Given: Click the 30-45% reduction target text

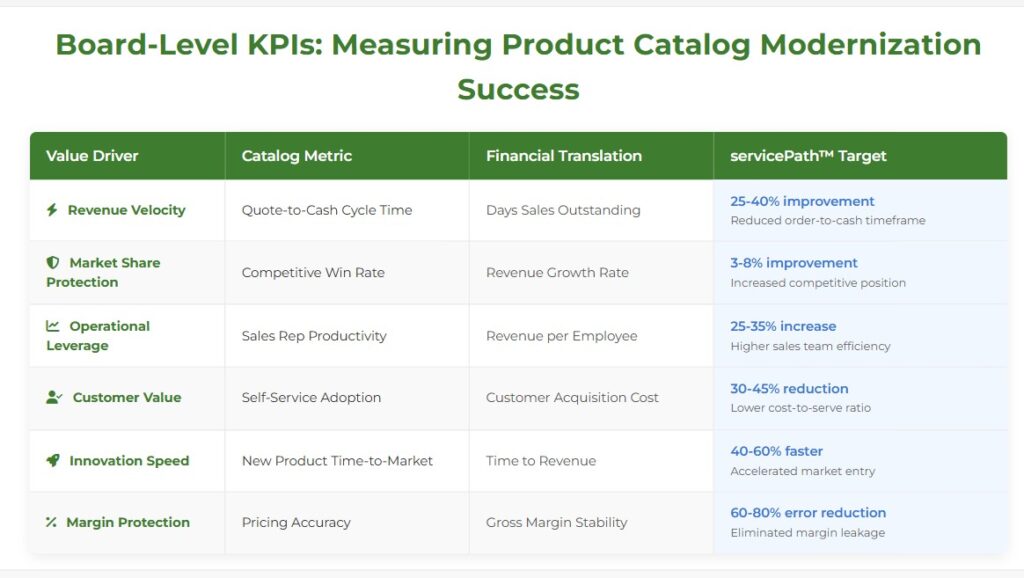Looking at the screenshot, I should [x=789, y=388].
